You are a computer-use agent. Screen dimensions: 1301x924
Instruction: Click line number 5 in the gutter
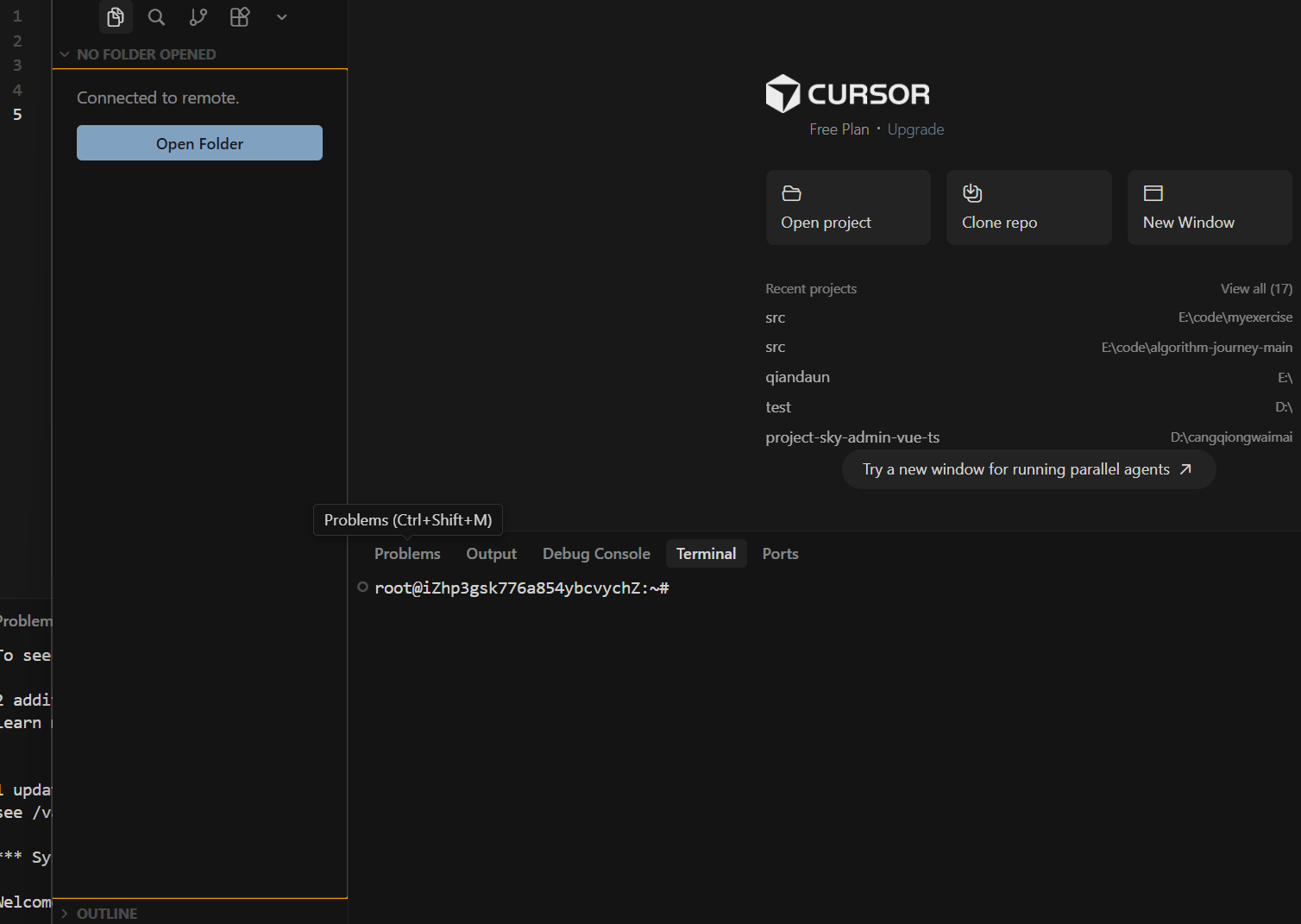tap(17, 115)
